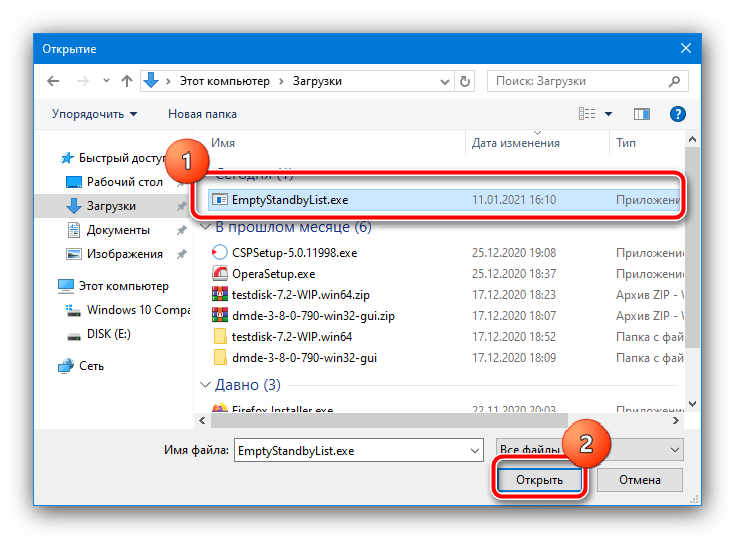735x539 pixels.
Task: Open 'DISK (E:)' drive
Action: click(x=99, y=334)
